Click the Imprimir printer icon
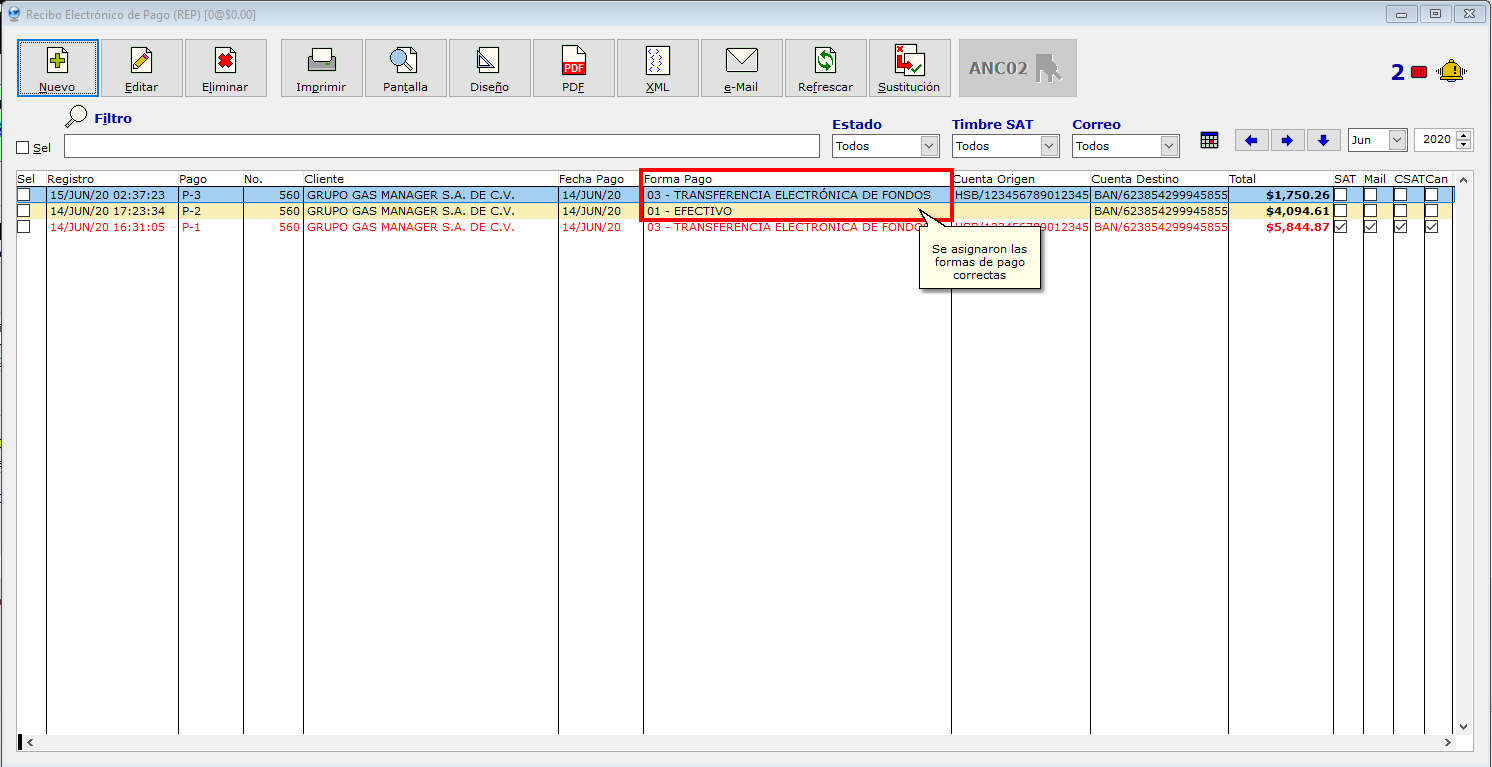Viewport: 1492px width, 767px height. 321,62
